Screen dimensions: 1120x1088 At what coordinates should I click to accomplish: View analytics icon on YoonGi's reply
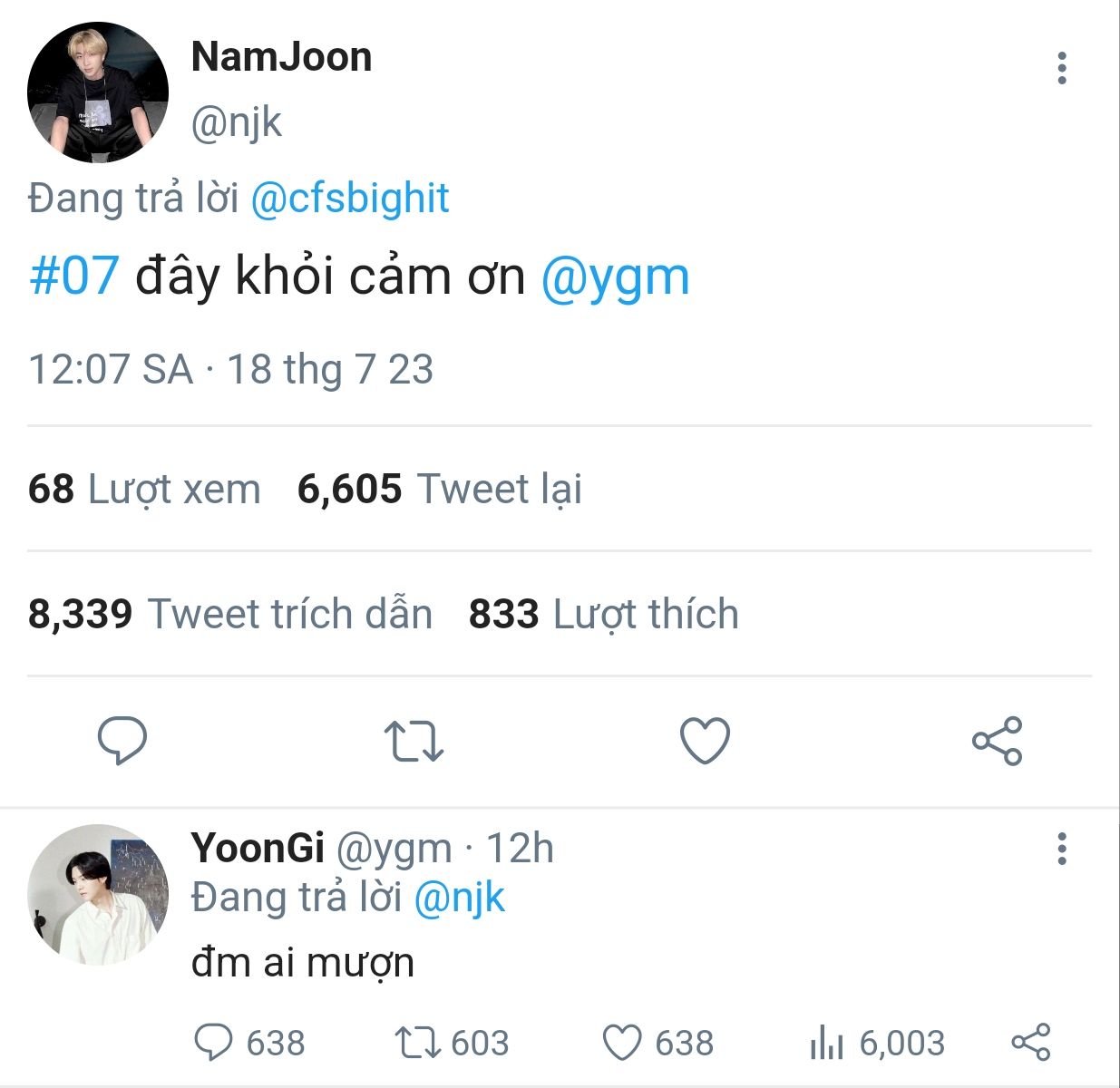826,1043
